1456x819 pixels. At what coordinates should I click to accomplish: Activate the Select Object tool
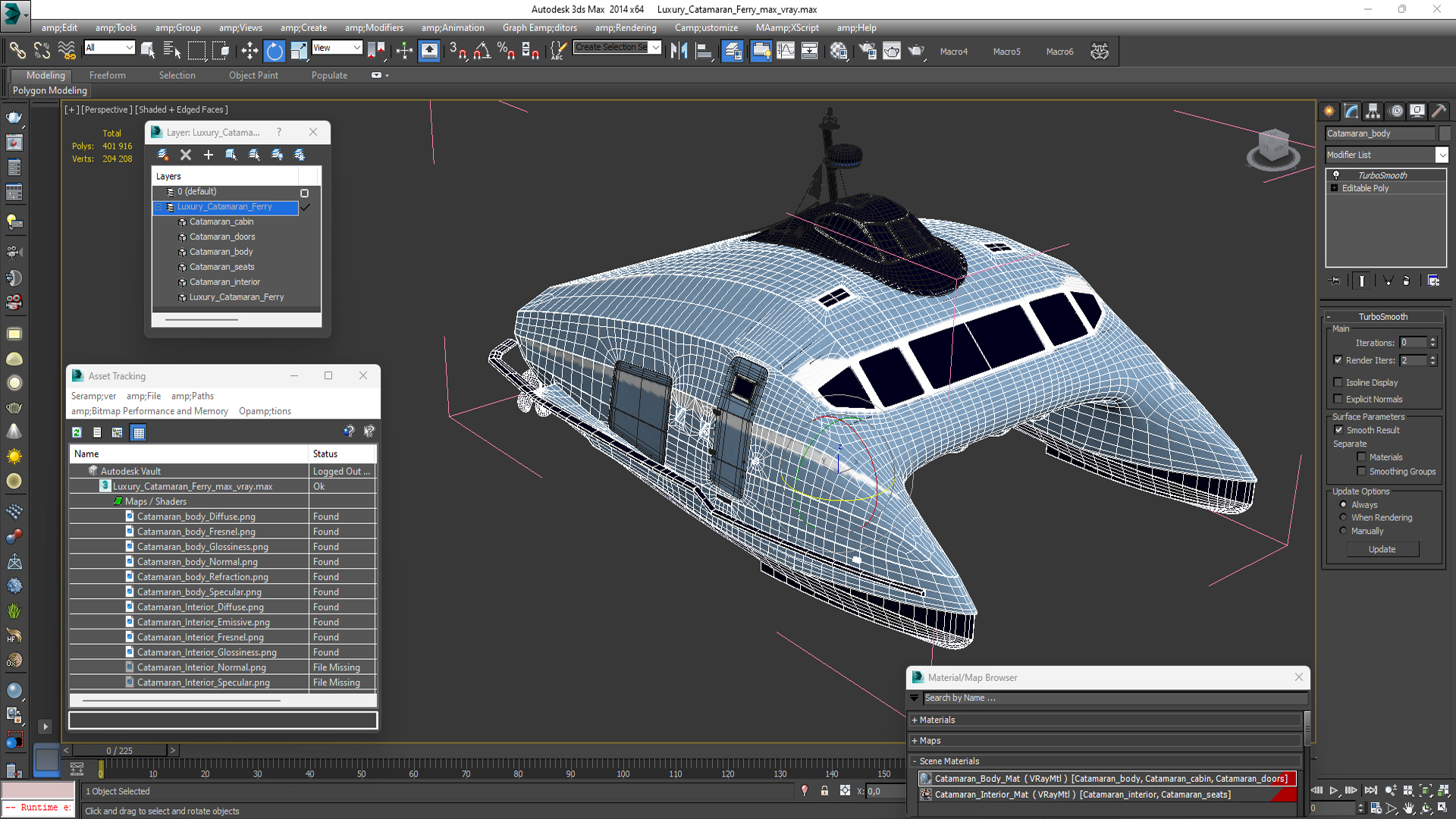(x=148, y=51)
